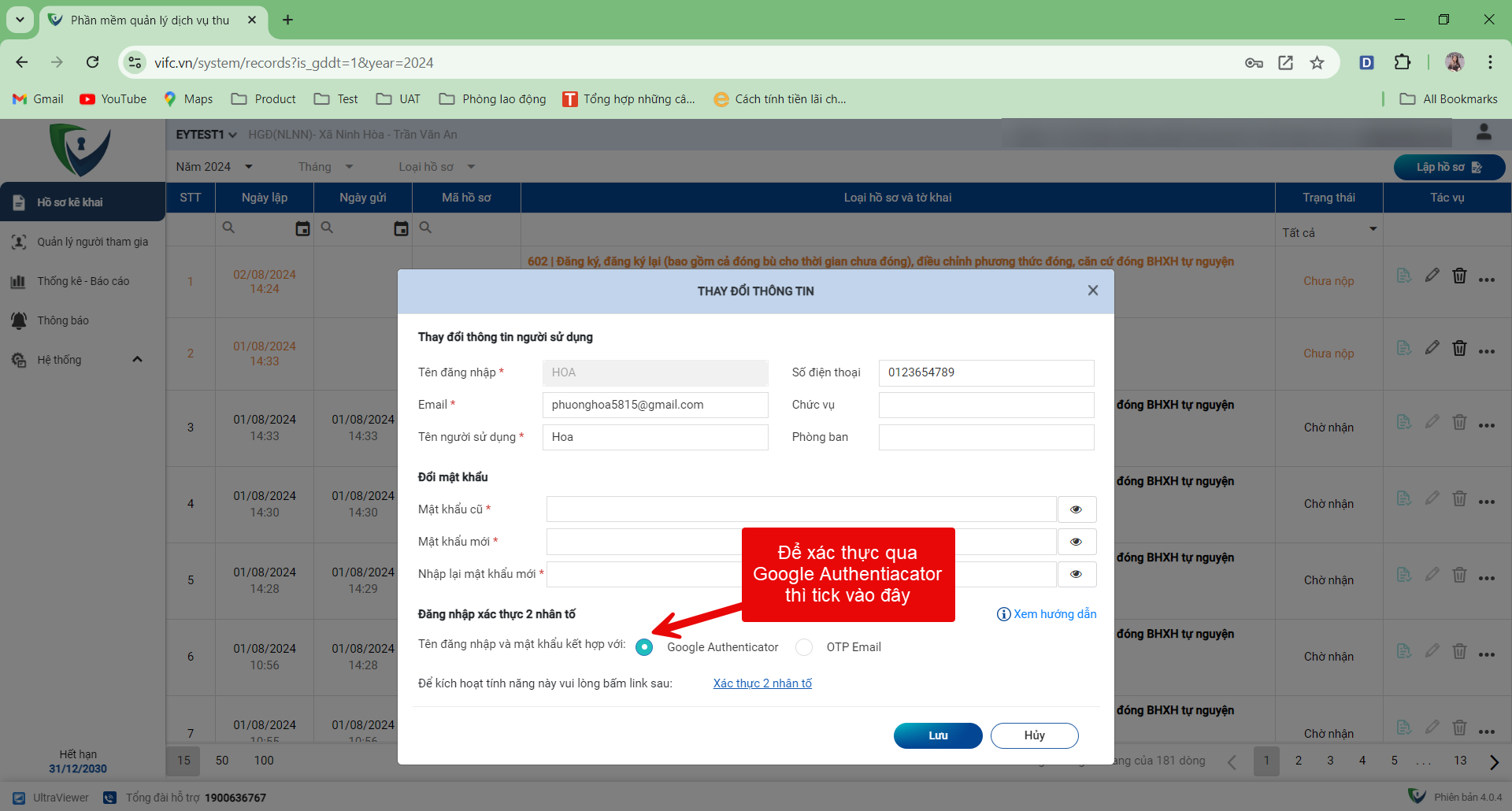Image resolution: width=1512 pixels, height=811 pixels.
Task: Reveal the re-entered new password
Action: [1076, 574]
